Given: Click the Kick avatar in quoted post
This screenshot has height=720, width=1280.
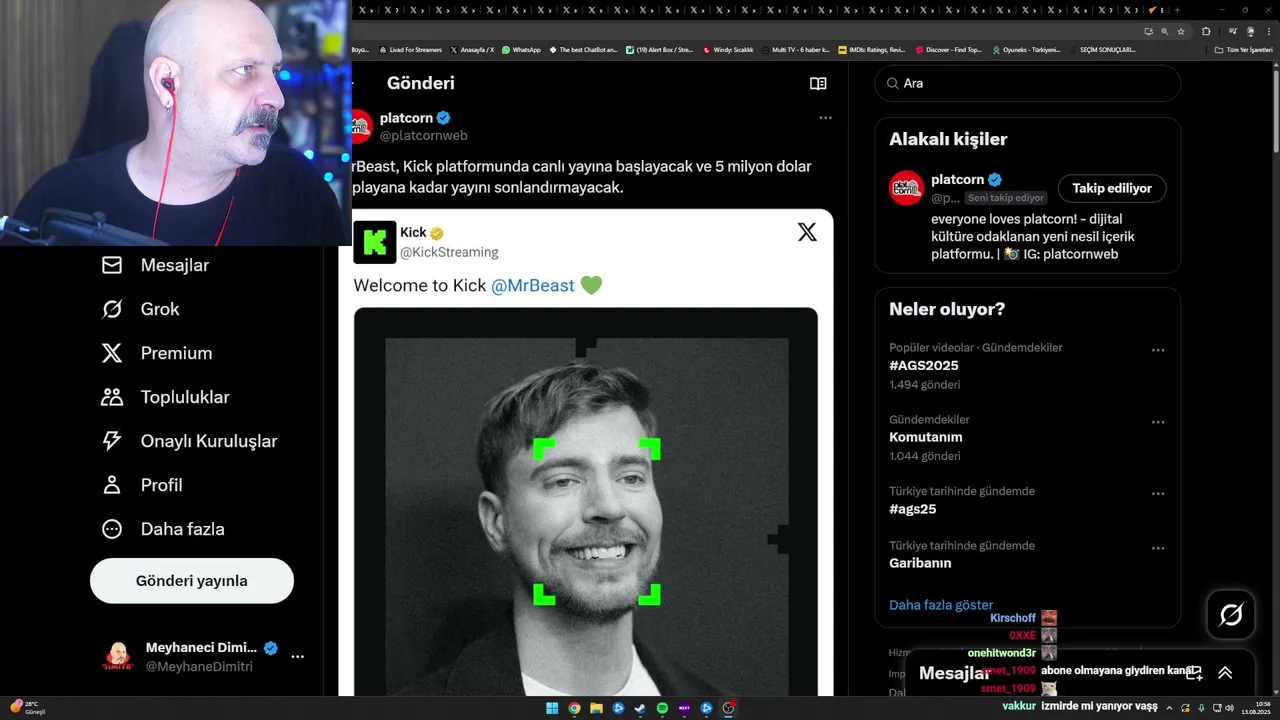Looking at the screenshot, I should coord(375,242).
